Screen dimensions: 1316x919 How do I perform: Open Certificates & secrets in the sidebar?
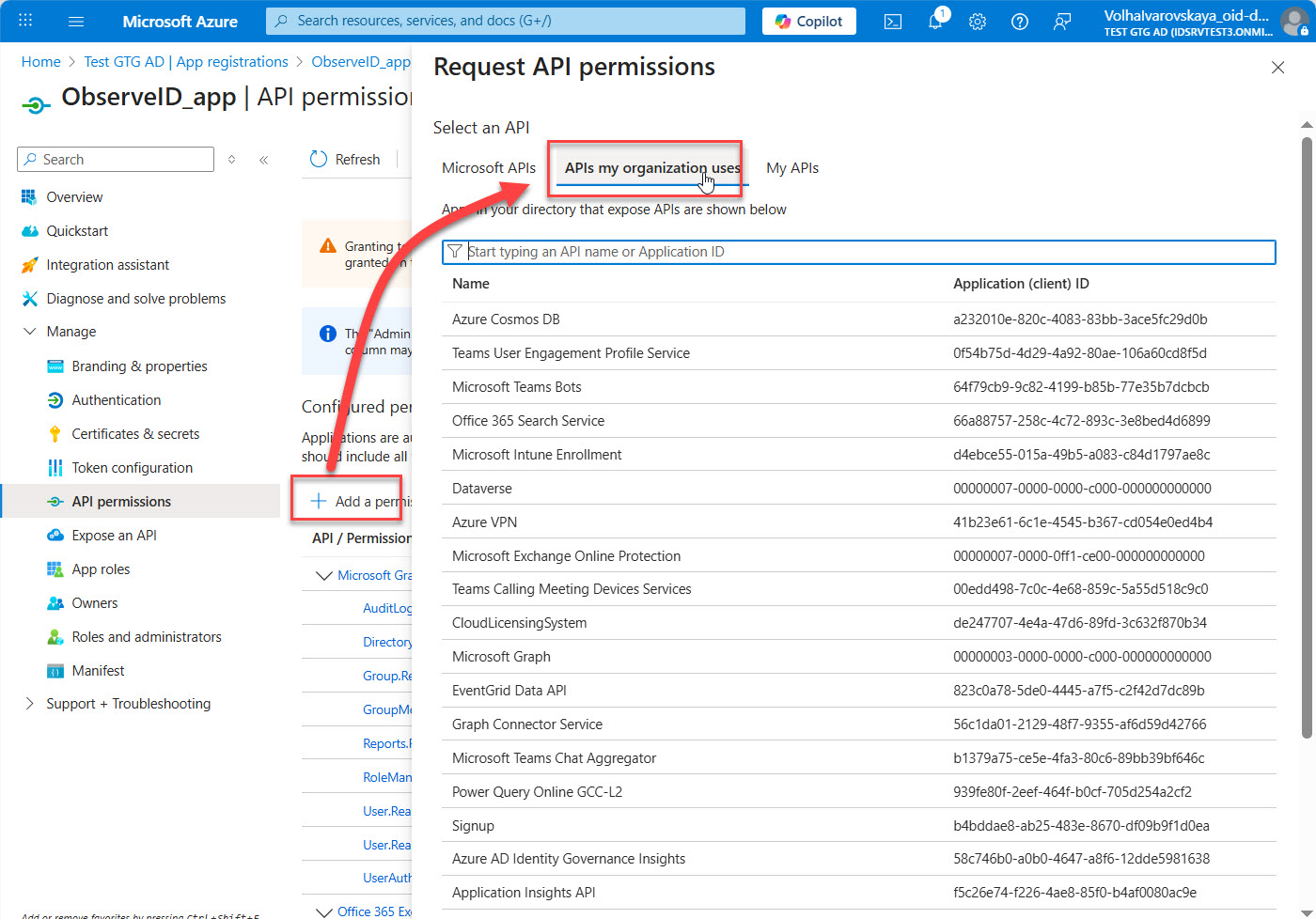tap(135, 434)
